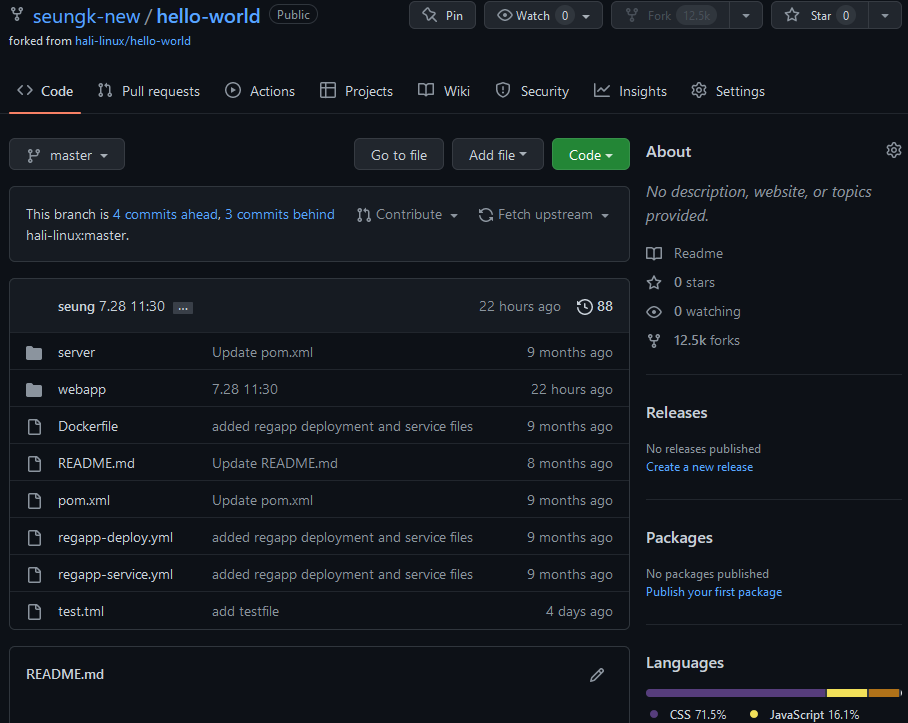
Task: Toggle Star on this repository
Action: [819, 15]
